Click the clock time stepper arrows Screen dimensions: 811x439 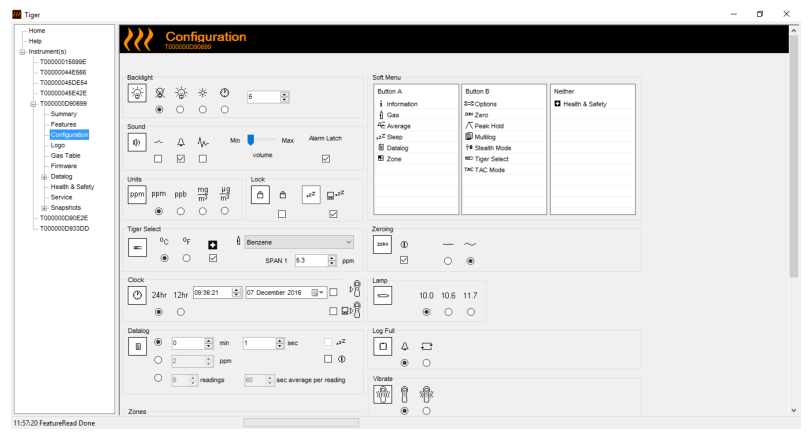(x=236, y=293)
